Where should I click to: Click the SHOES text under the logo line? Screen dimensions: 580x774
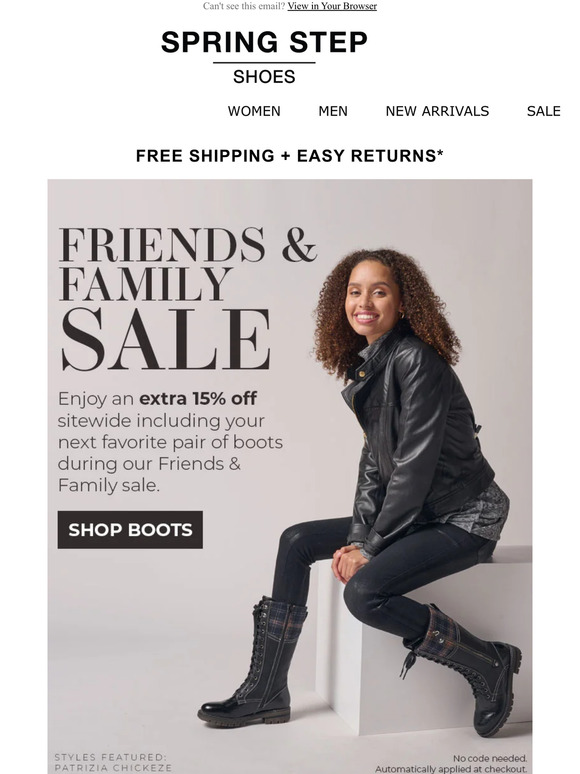(264, 77)
